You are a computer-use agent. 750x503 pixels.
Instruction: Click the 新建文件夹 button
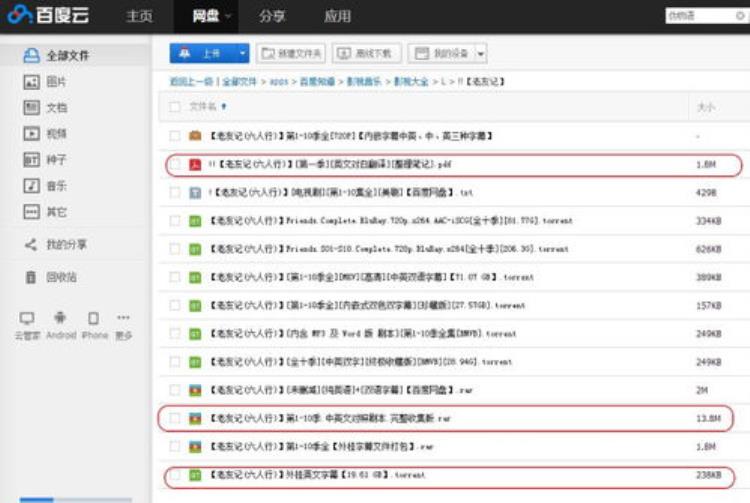click(x=291, y=53)
